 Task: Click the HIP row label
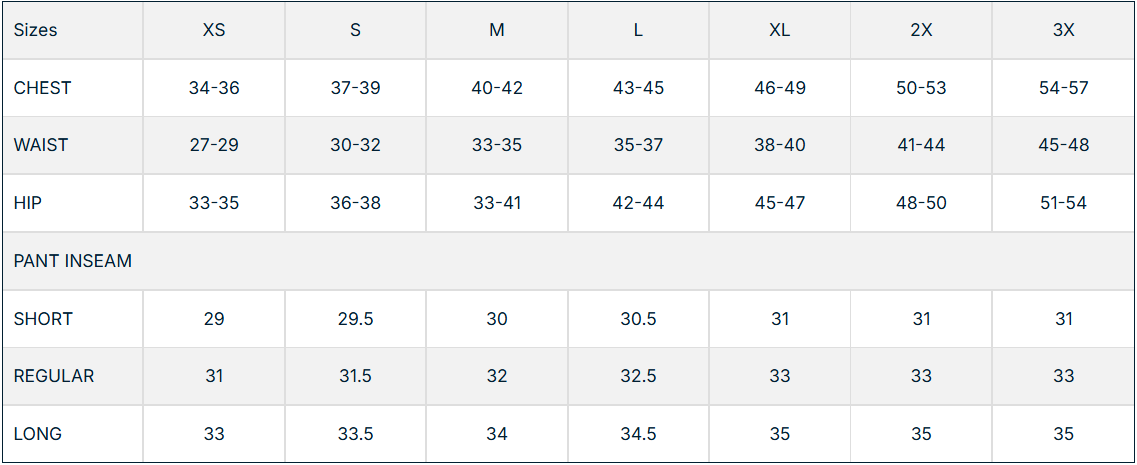pos(28,203)
